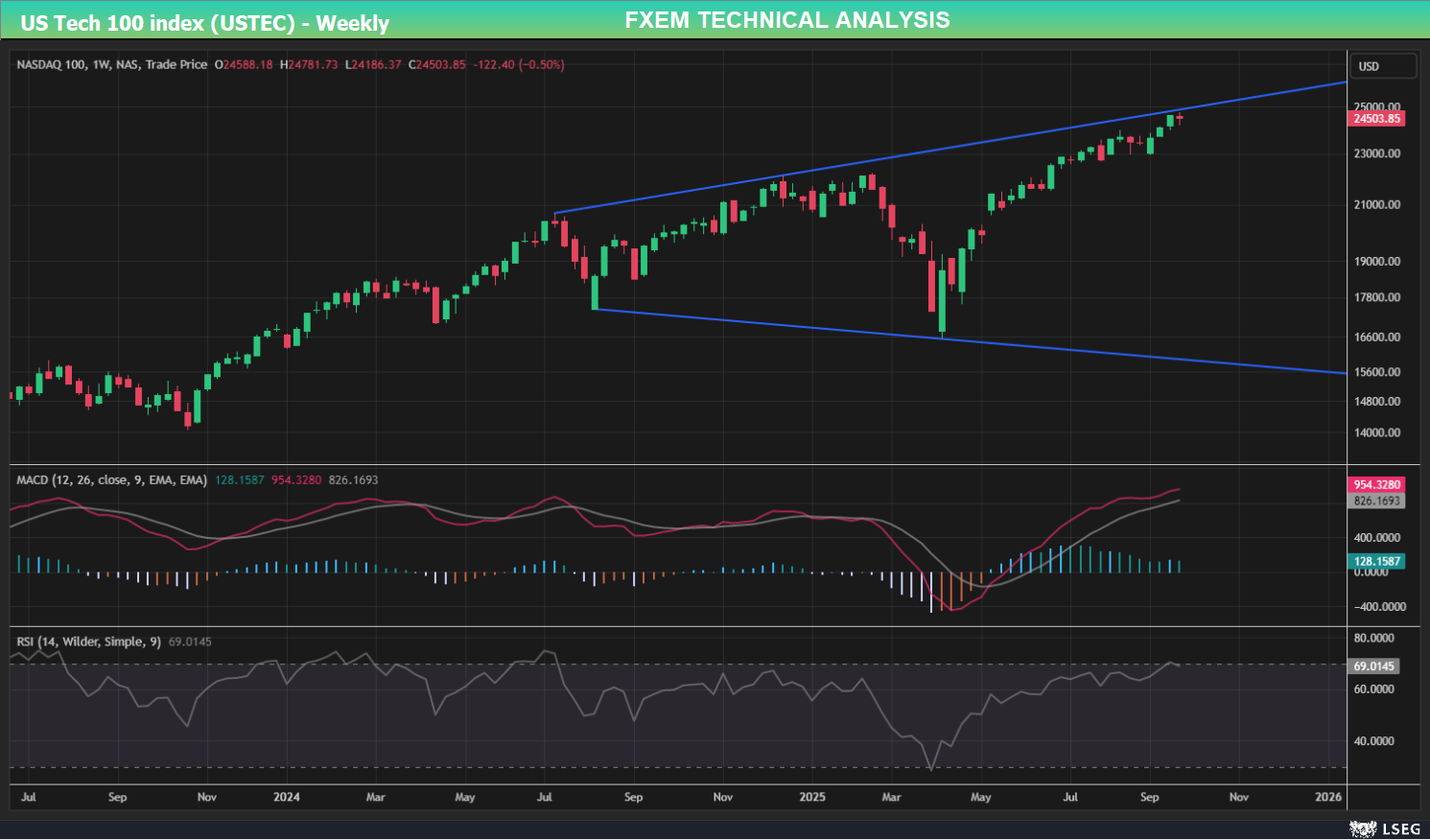
Task: Select the Nov label on the time axis
Action: tap(1238, 797)
